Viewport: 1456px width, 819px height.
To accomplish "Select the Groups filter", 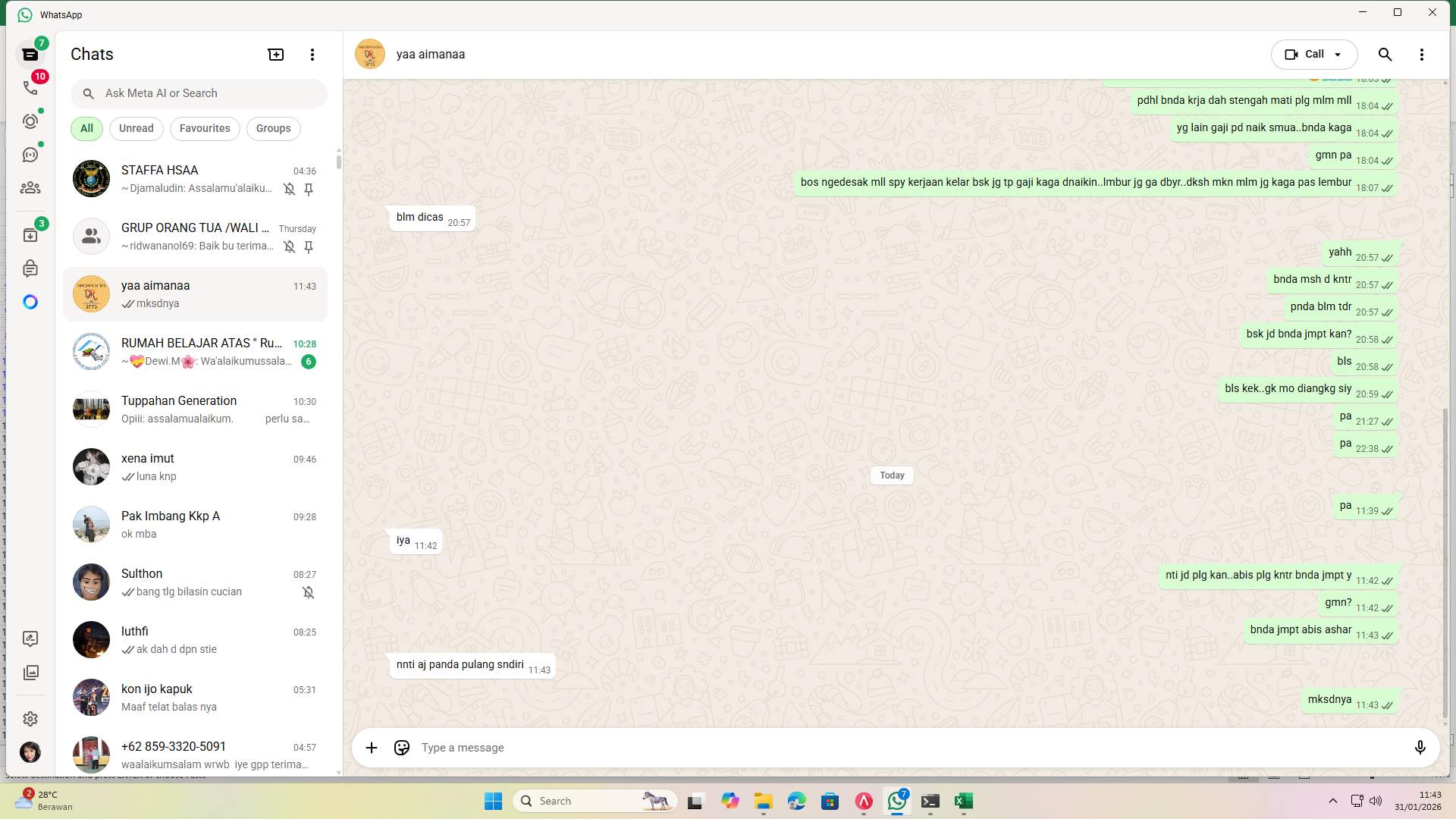I will tap(273, 128).
